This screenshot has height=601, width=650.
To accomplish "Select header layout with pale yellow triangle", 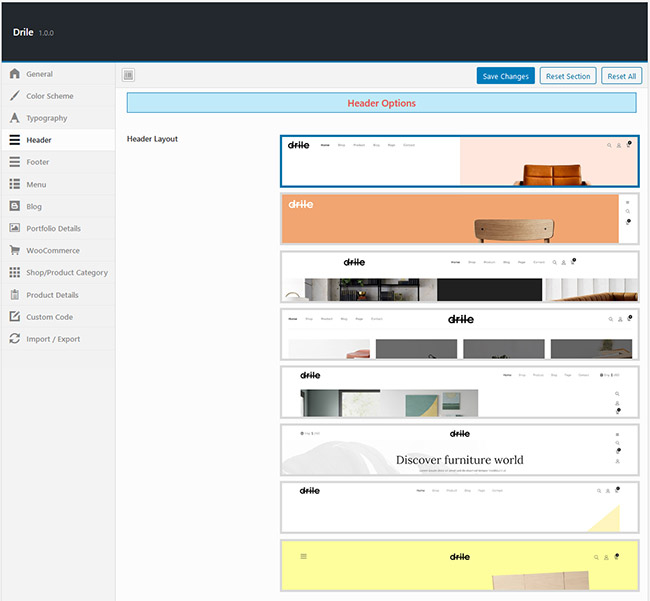I will tap(459, 507).
